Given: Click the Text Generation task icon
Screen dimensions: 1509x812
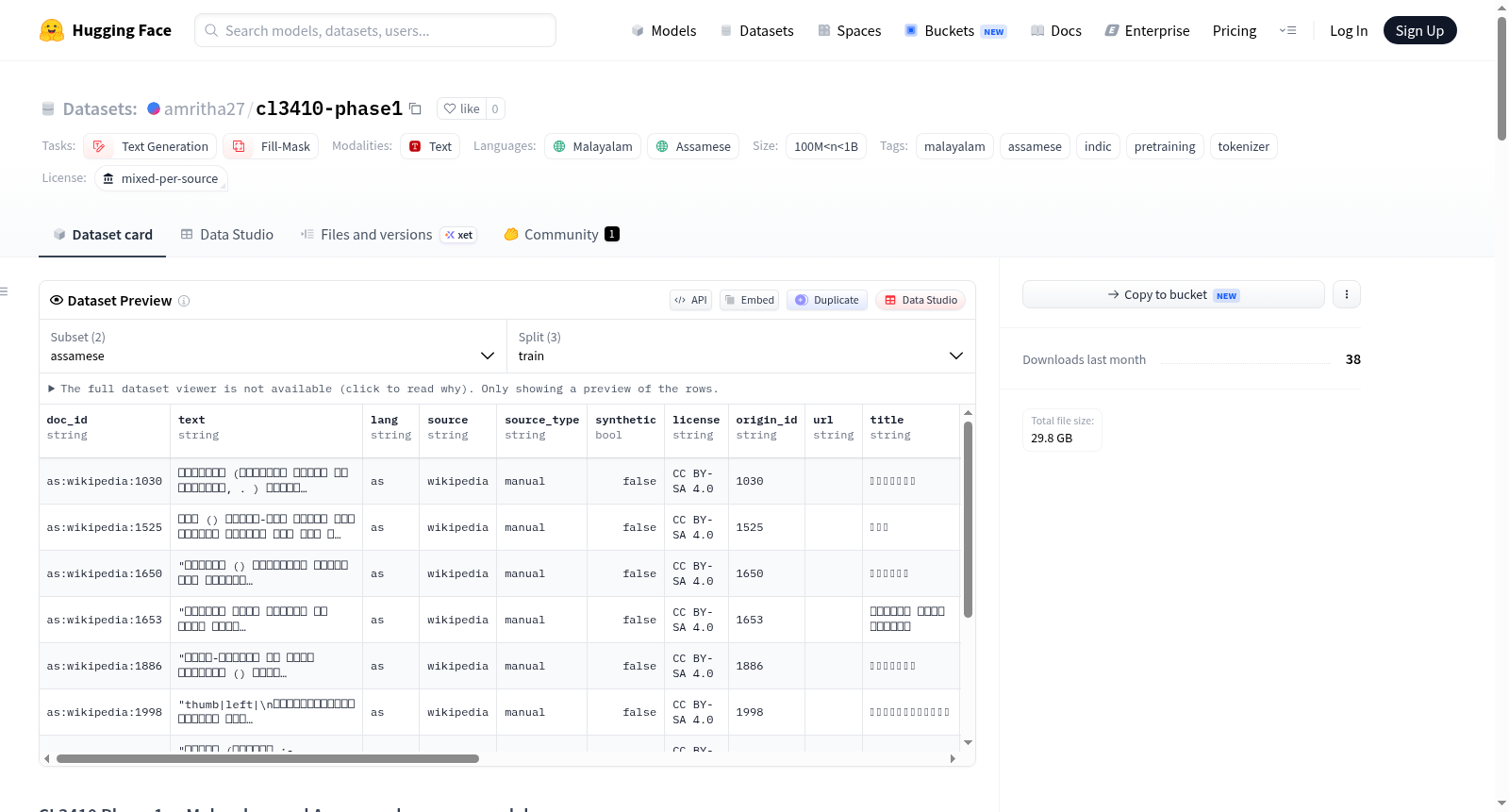Looking at the screenshot, I should [99, 146].
